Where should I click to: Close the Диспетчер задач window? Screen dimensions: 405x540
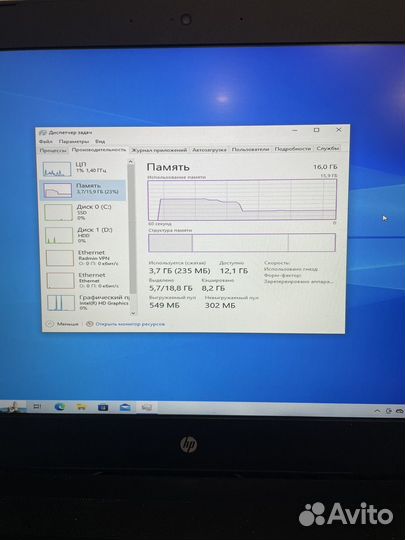(x=339, y=130)
